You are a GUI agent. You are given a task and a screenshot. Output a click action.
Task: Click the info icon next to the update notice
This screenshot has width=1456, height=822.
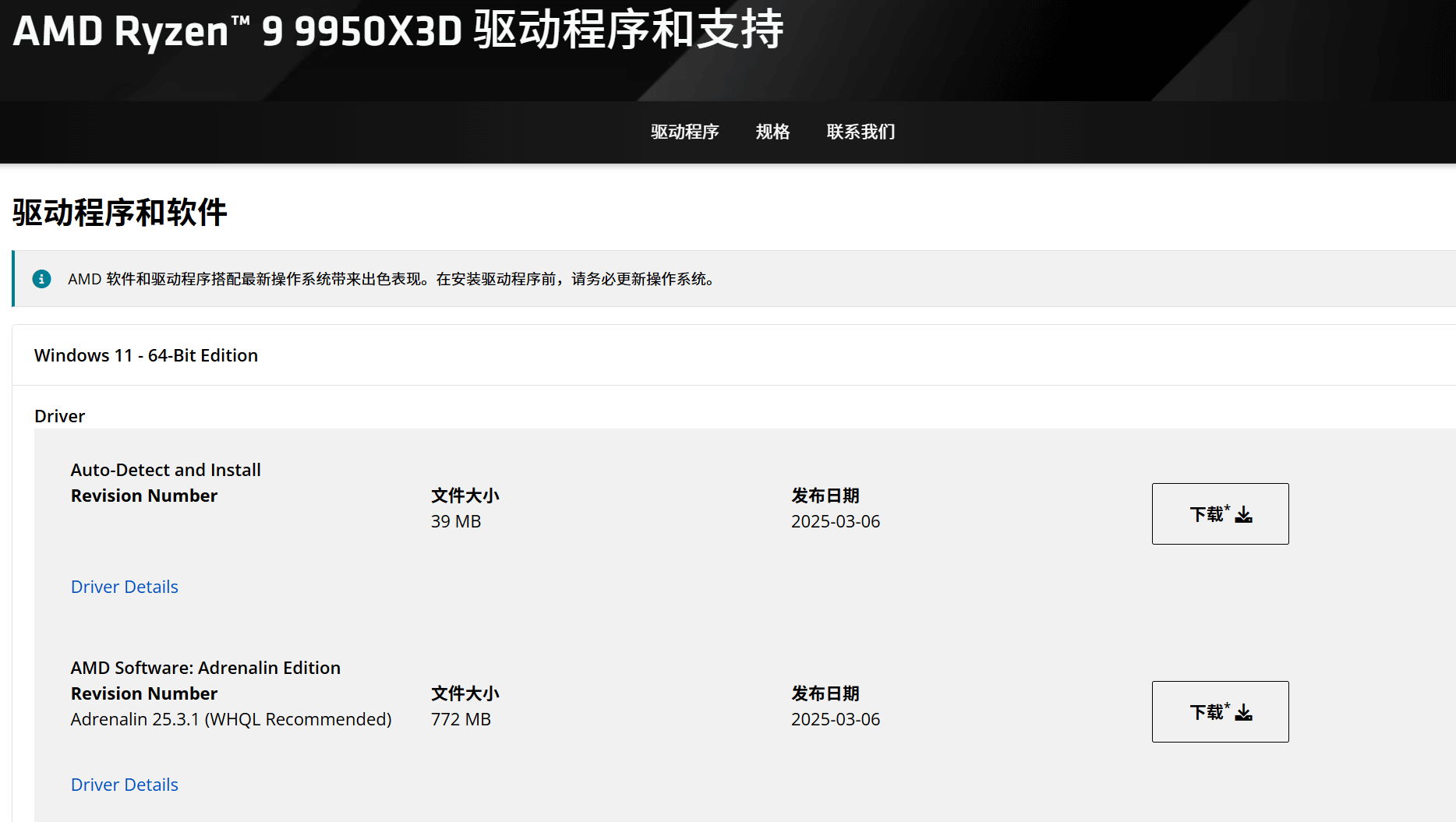click(41, 279)
